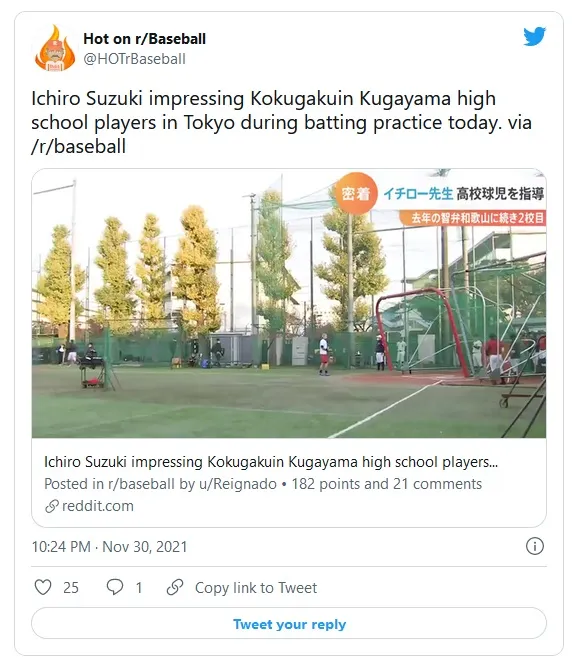Screen dimensions: 579x668
Task: Open the 10:24 PM · Nov 30, 2021 timestamp
Action: [109, 547]
